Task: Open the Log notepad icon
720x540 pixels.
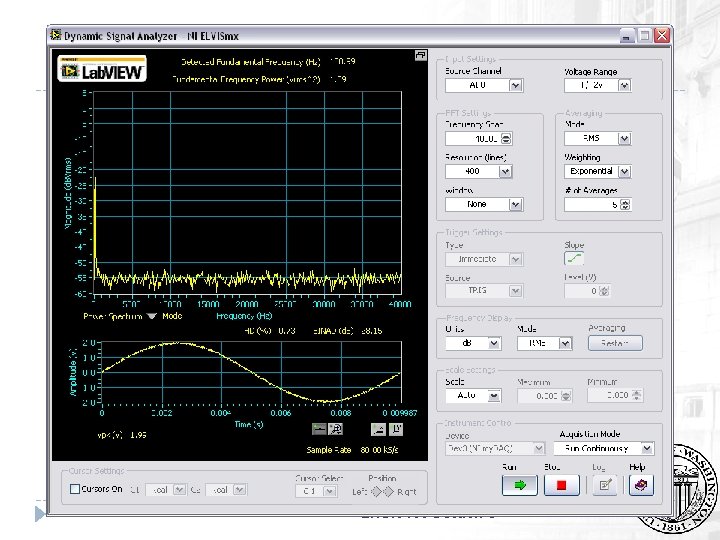Action: [604, 485]
